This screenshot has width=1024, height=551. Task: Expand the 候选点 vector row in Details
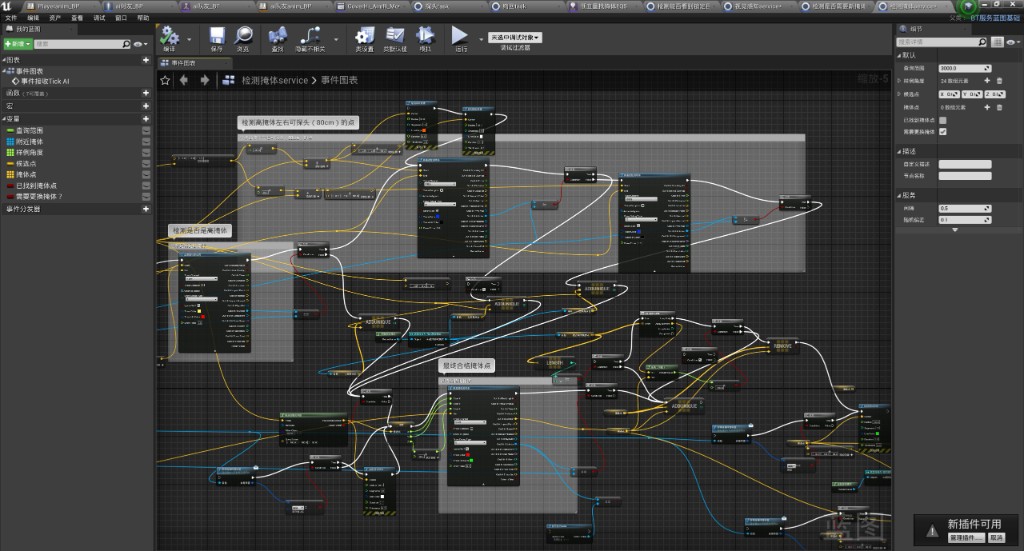tap(899, 94)
